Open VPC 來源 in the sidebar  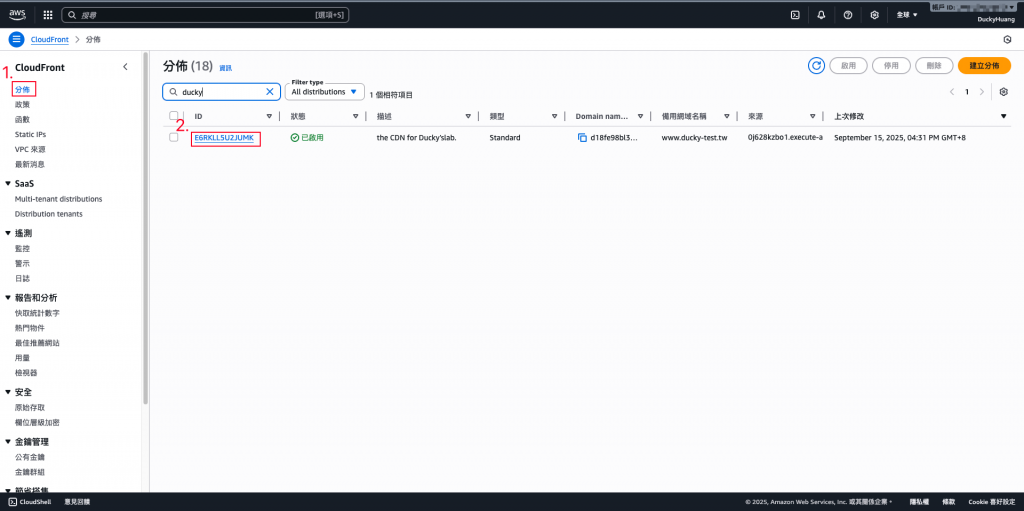(x=29, y=150)
